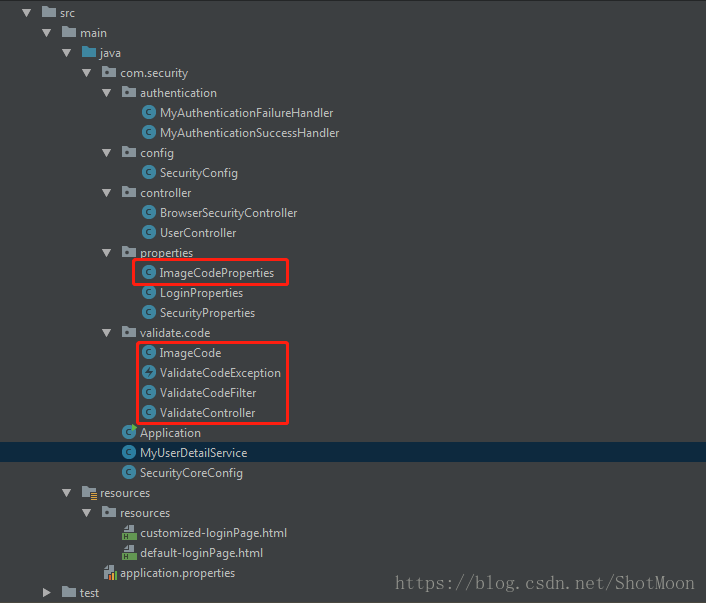706x603 pixels.
Task: Select LoginProperties class name
Action: [x=201, y=293]
